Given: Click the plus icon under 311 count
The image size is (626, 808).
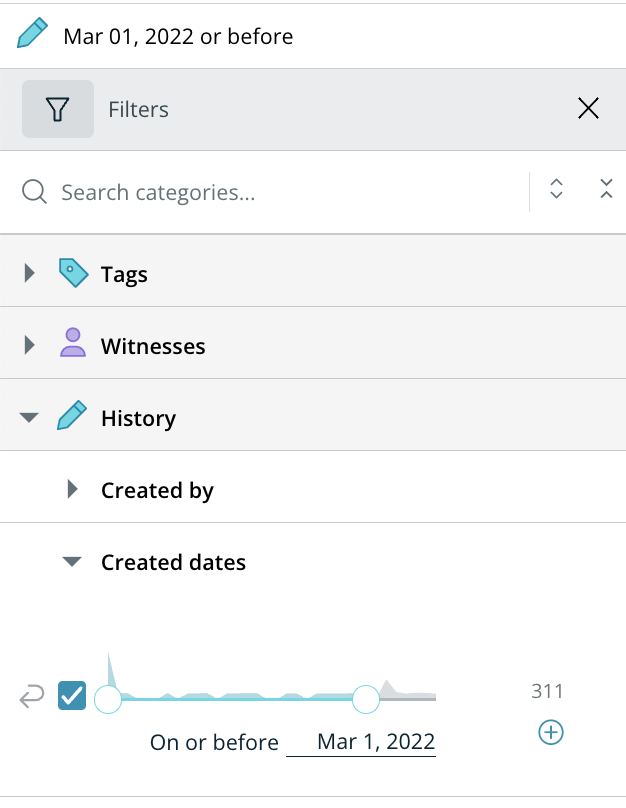Looking at the screenshot, I should coord(551,732).
